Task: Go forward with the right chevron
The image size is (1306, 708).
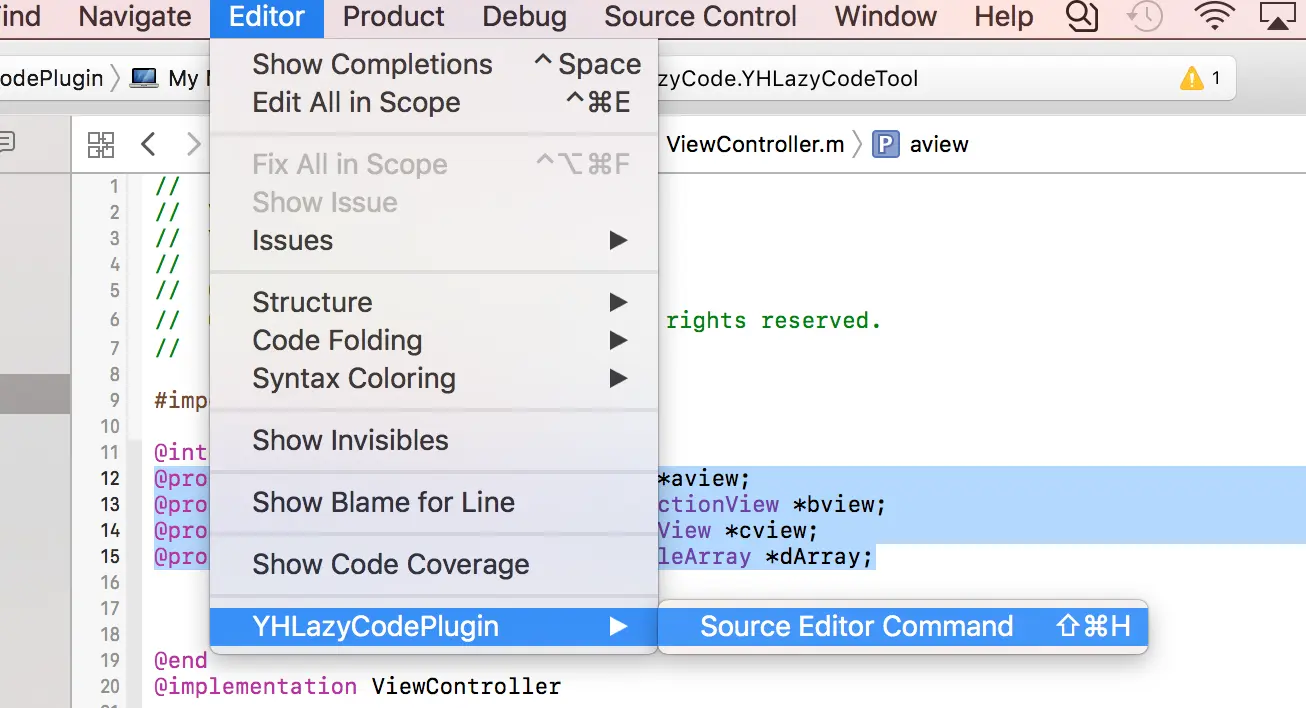Action: click(193, 144)
